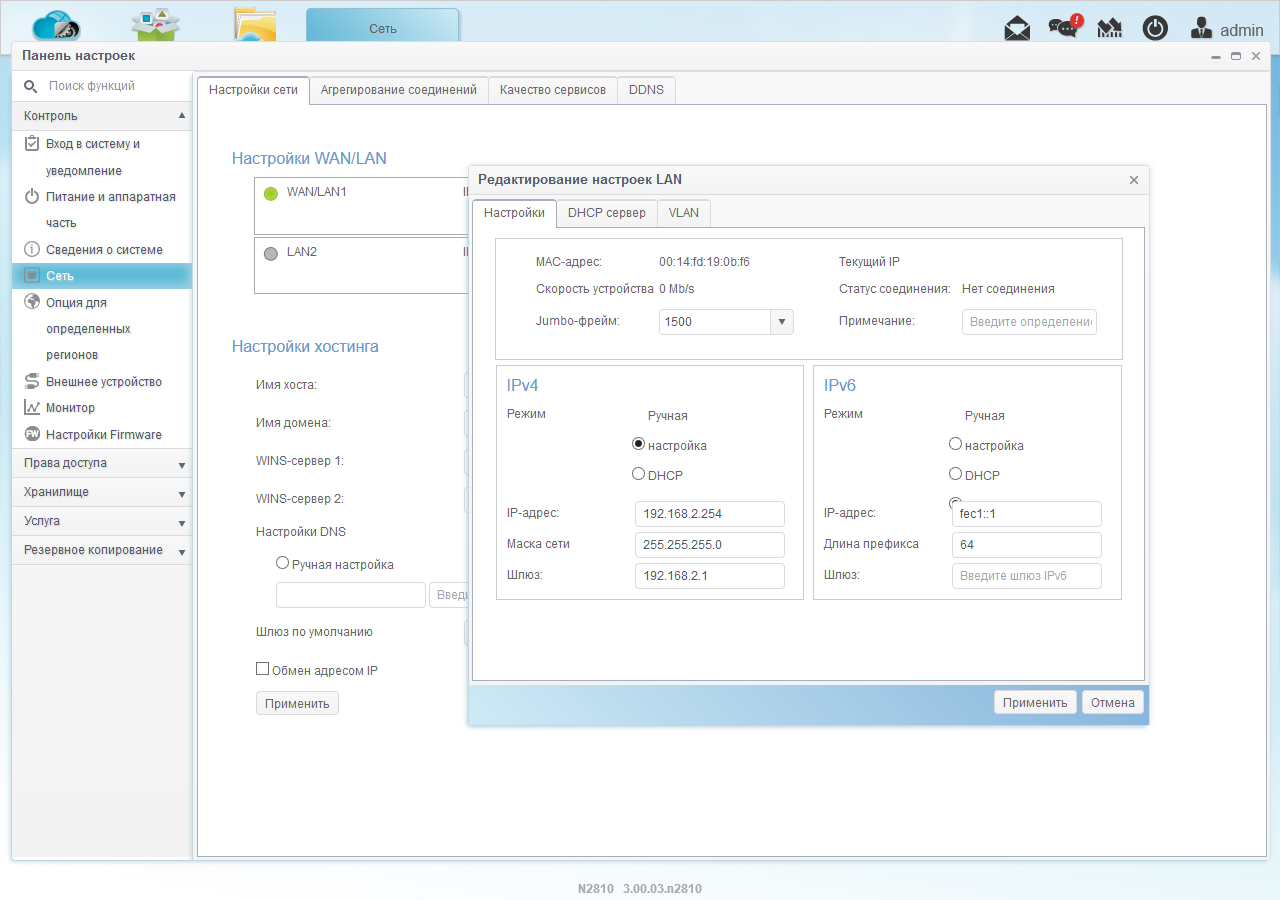Select IPv6 manual 'настройка' radio button

coord(955,443)
